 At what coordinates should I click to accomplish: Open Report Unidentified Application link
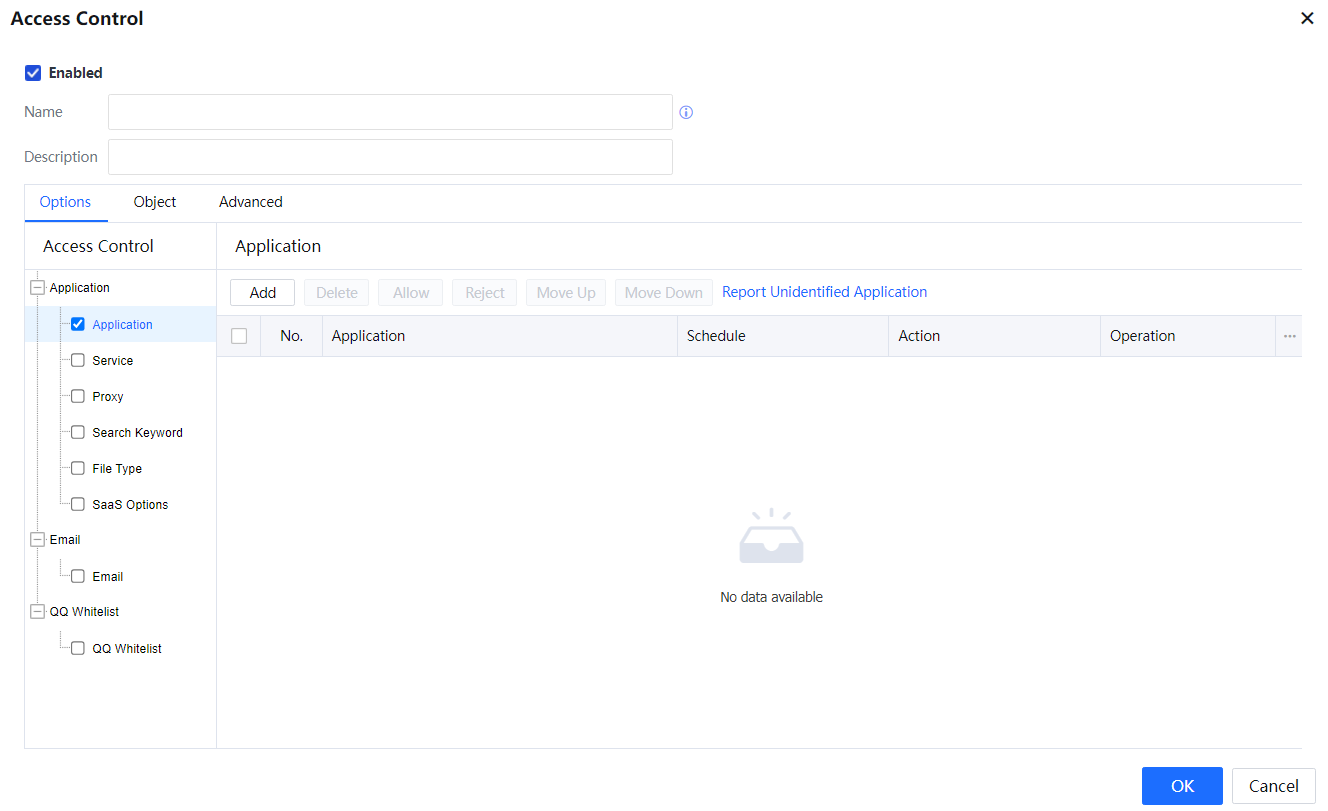824,292
